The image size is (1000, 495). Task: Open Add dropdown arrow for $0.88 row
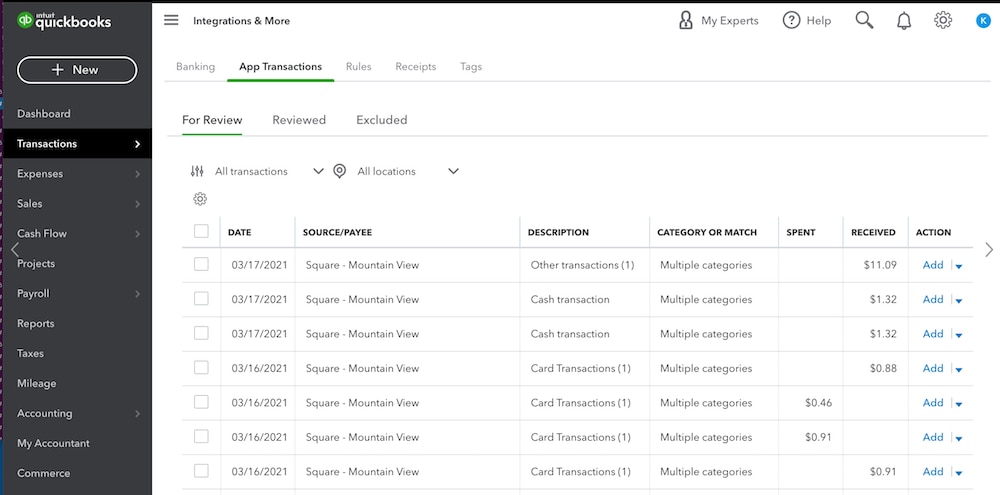(959, 369)
